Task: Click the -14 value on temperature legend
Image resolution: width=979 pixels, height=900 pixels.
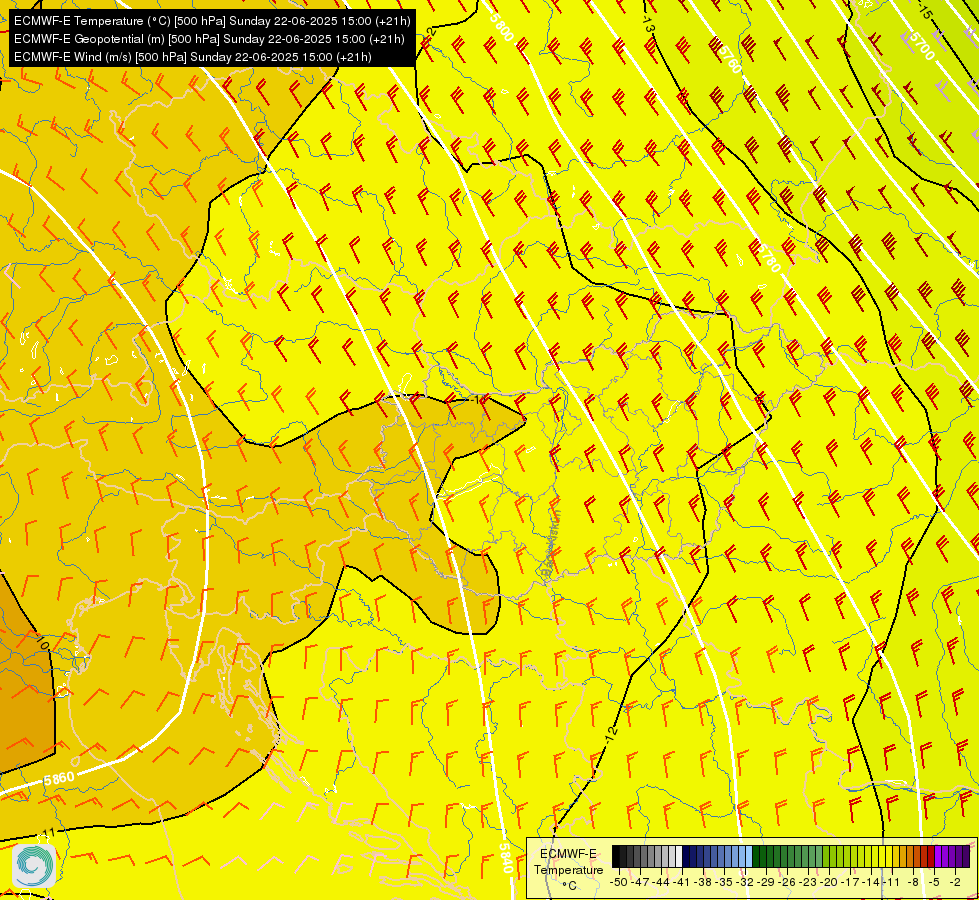Action: tap(871, 882)
